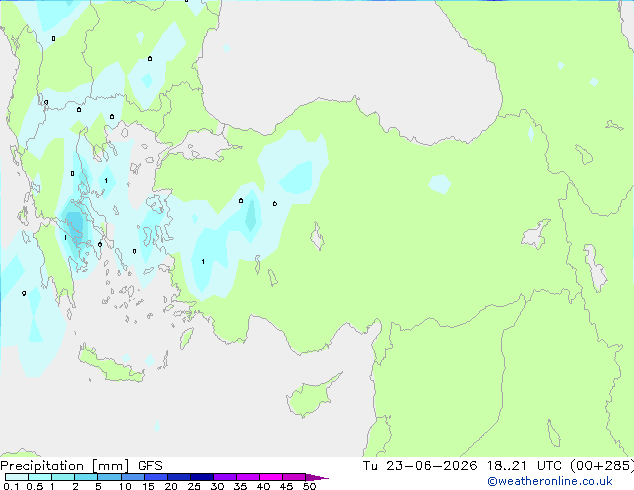The image size is (634, 490).
Task: Click the '5' legend scale value
Action: click(x=98, y=486)
